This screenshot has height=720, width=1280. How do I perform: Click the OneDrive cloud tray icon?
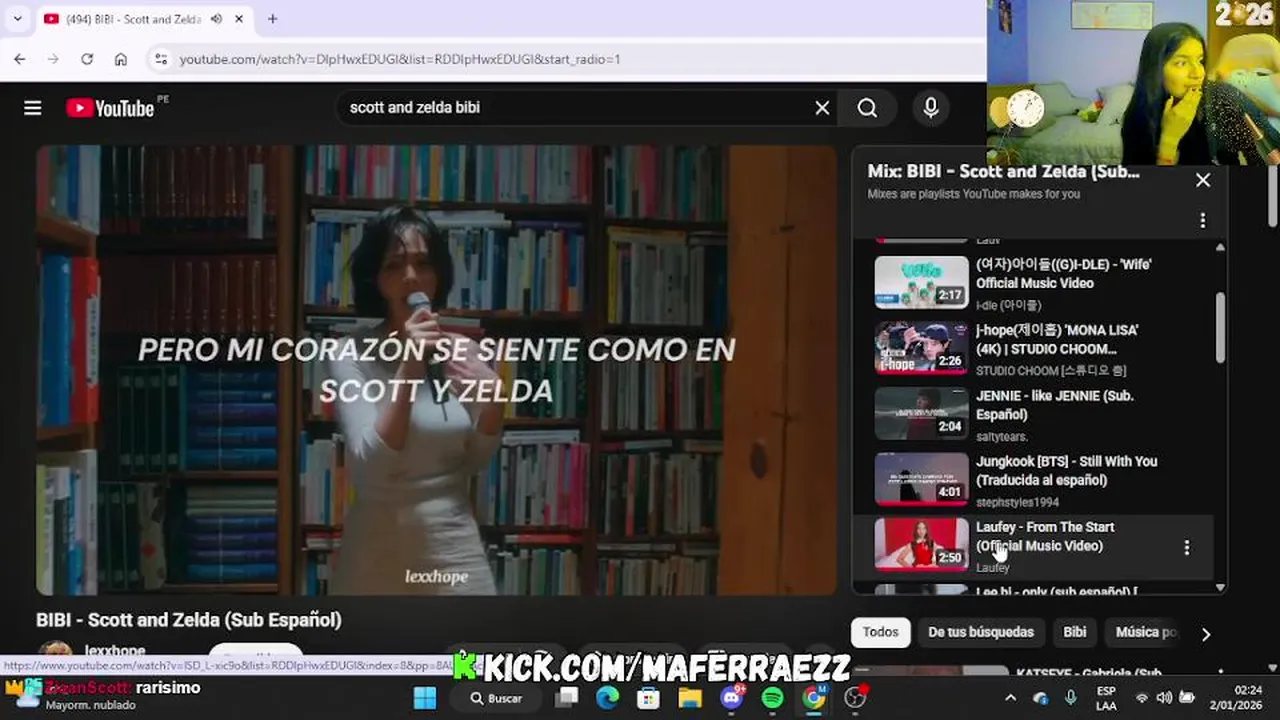tap(1041, 698)
